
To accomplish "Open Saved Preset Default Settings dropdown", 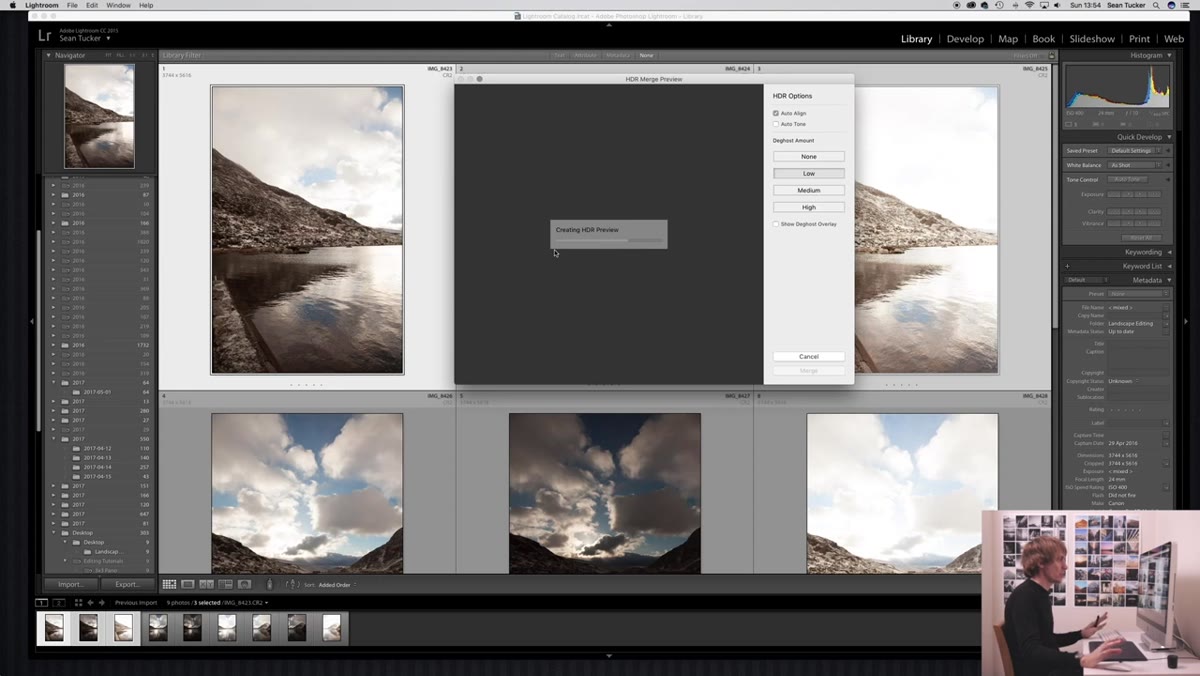I will (1134, 150).
